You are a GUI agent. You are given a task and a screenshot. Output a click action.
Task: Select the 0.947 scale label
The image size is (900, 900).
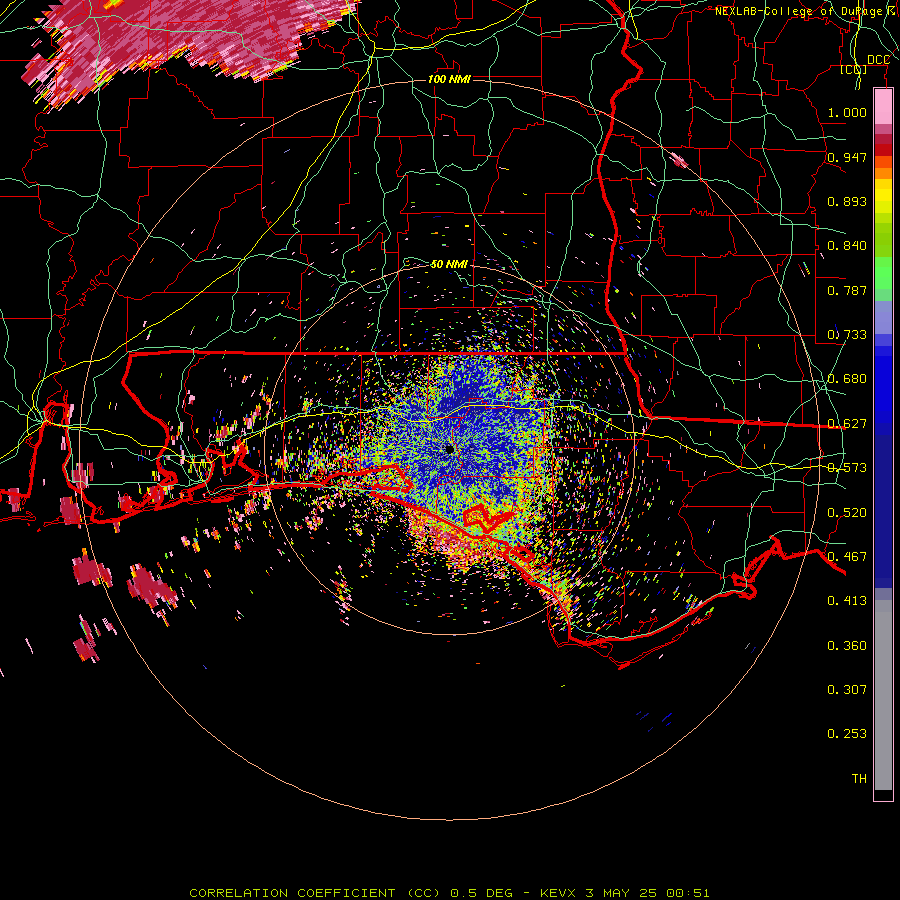pyautogui.click(x=847, y=157)
